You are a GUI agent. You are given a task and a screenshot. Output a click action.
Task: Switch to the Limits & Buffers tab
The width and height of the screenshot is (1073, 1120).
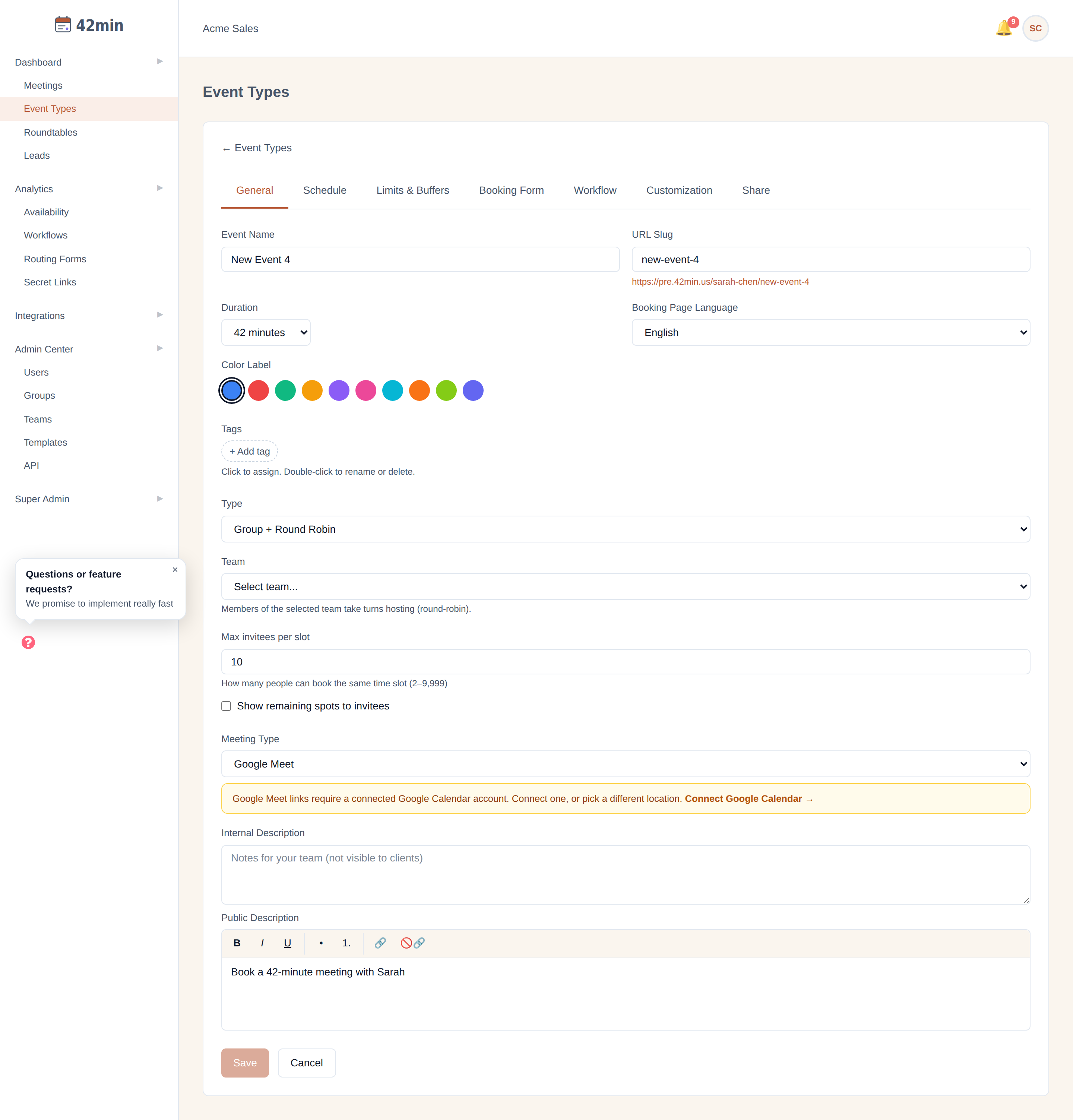coord(412,190)
